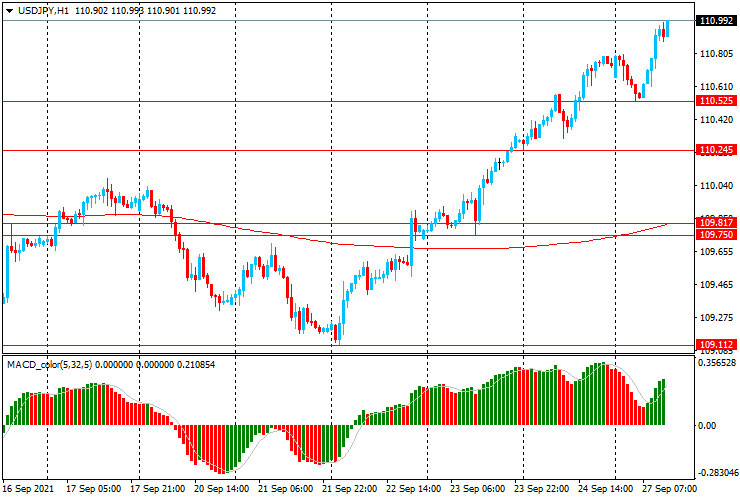The width and height of the screenshot is (740, 500).
Task: Select the red price level label 110.245
Action: click(x=716, y=150)
